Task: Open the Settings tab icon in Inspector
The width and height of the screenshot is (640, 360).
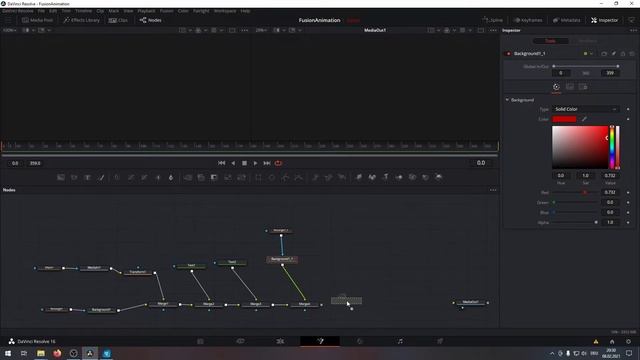Action: tap(583, 87)
